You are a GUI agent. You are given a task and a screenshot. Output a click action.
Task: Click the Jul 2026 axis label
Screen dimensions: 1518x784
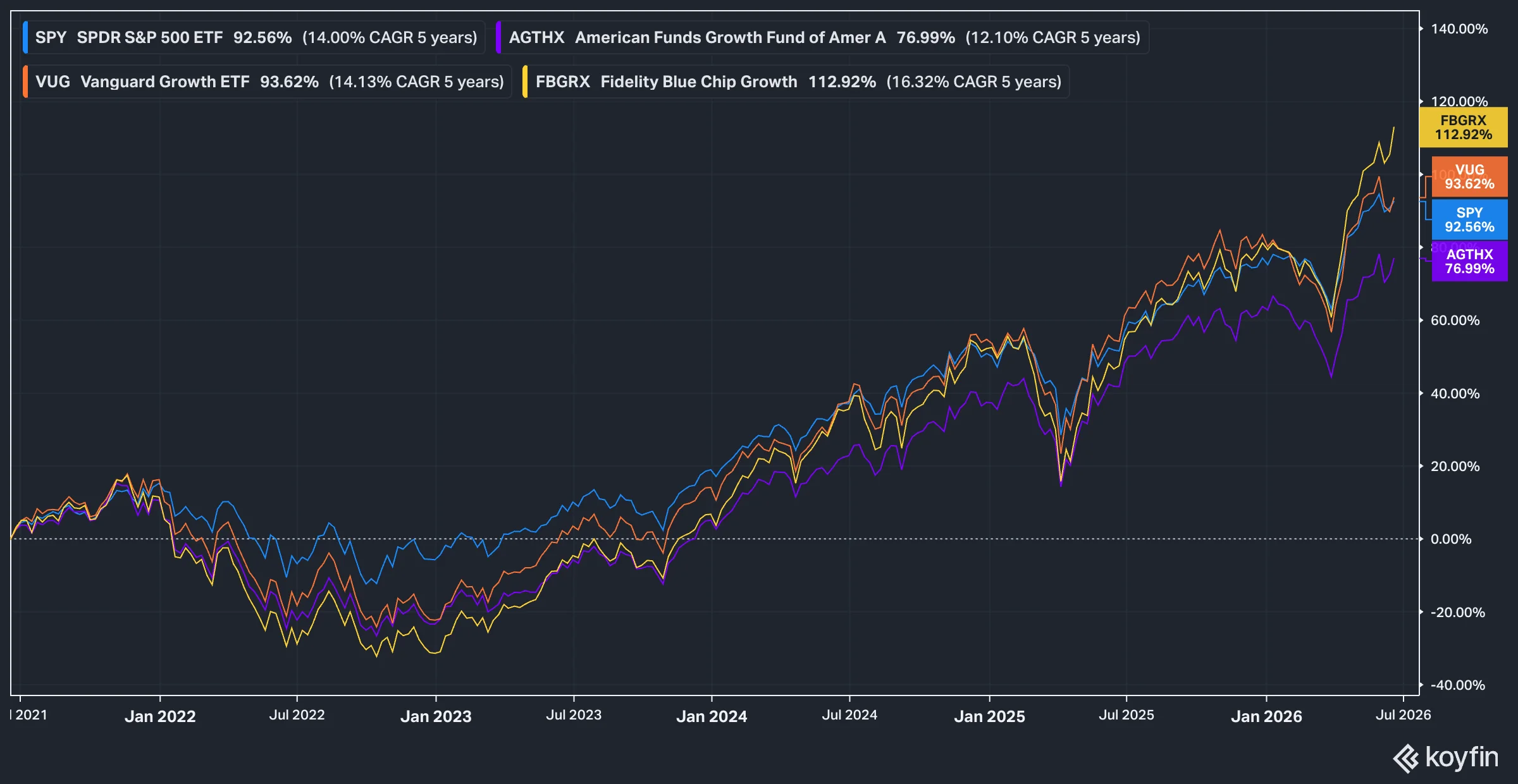click(1404, 715)
